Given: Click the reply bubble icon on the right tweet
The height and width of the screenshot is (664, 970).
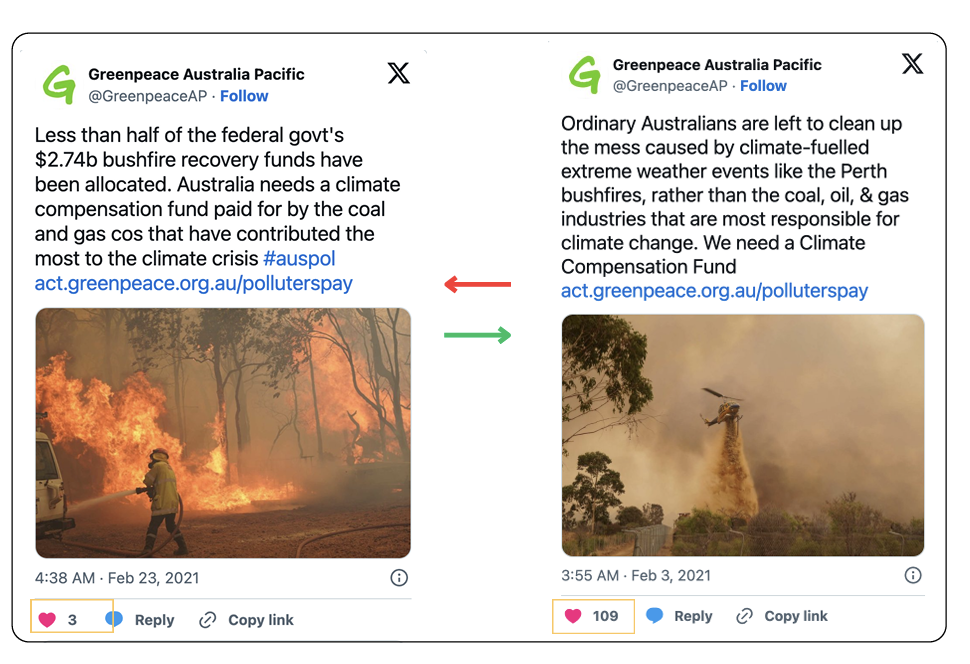Looking at the screenshot, I should tap(655, 616).
